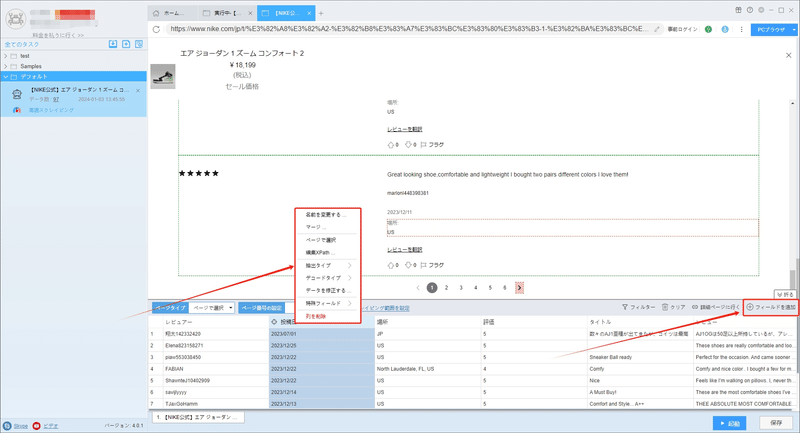Click ページ番号の設定 button
The height and width of the screenshot is (433, 800).
[x=262, y=308]
